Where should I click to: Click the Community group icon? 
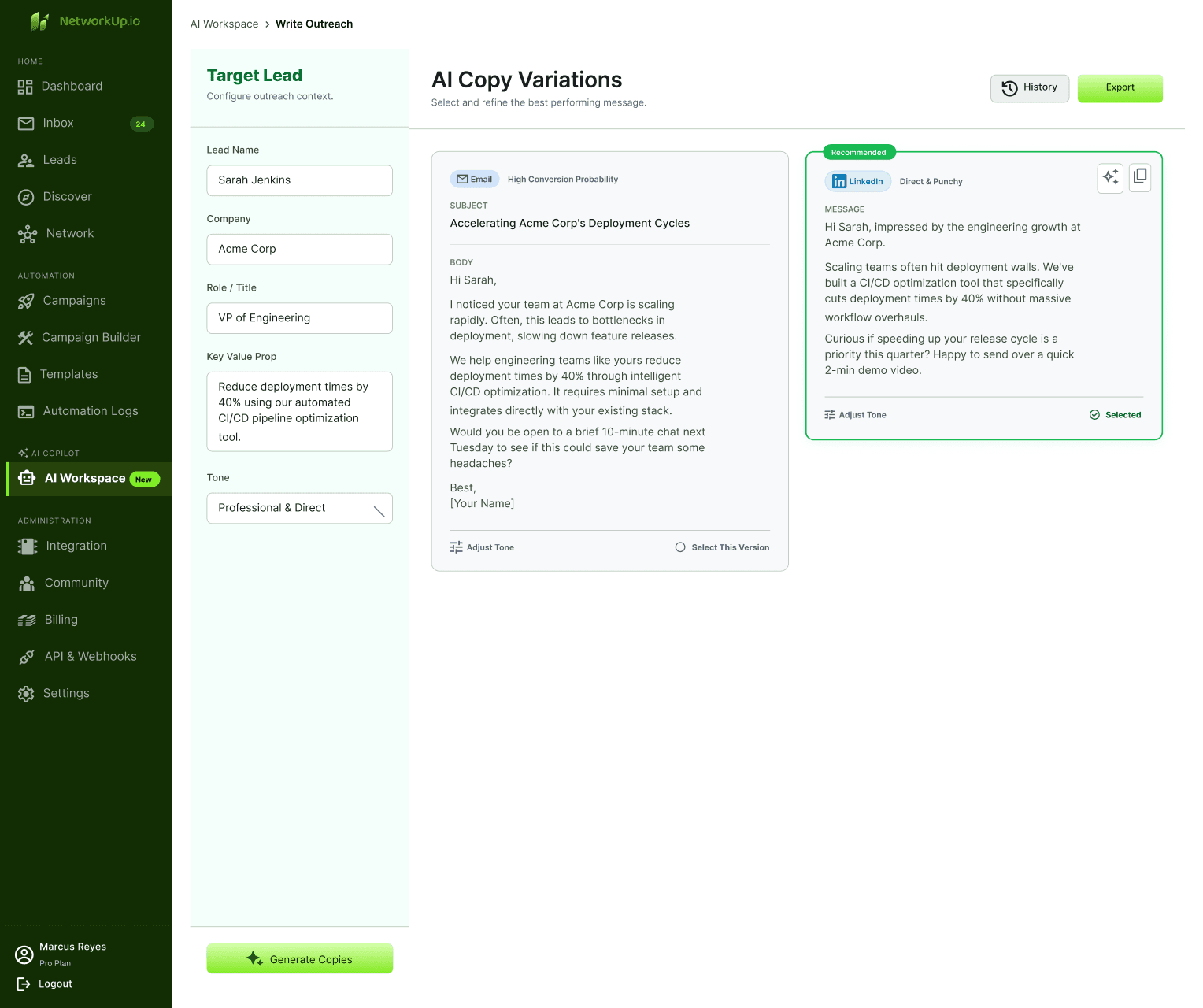[x=27, y=584]
